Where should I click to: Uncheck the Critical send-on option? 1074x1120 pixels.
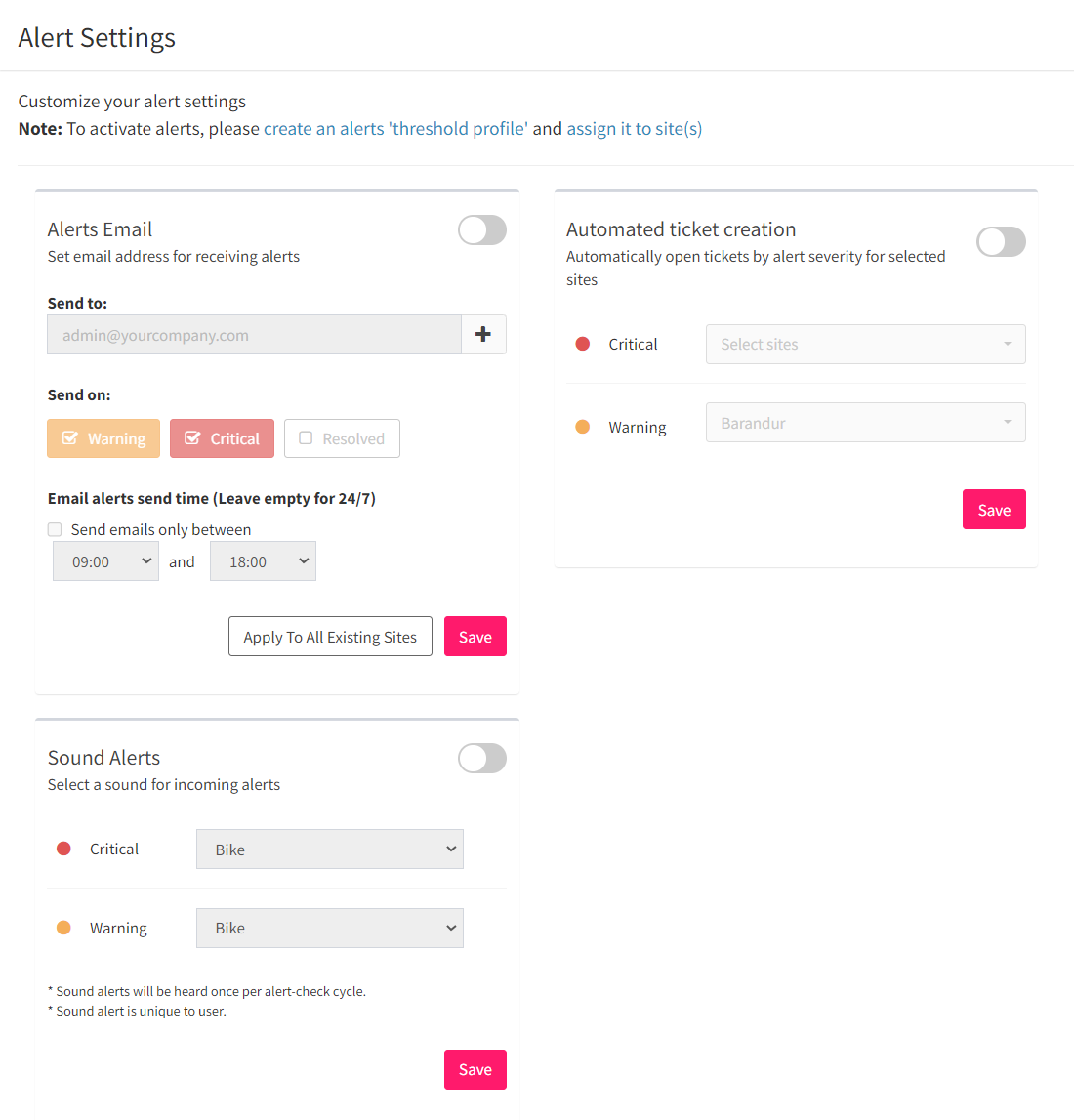pyautogui.click(x=222, y=438)
